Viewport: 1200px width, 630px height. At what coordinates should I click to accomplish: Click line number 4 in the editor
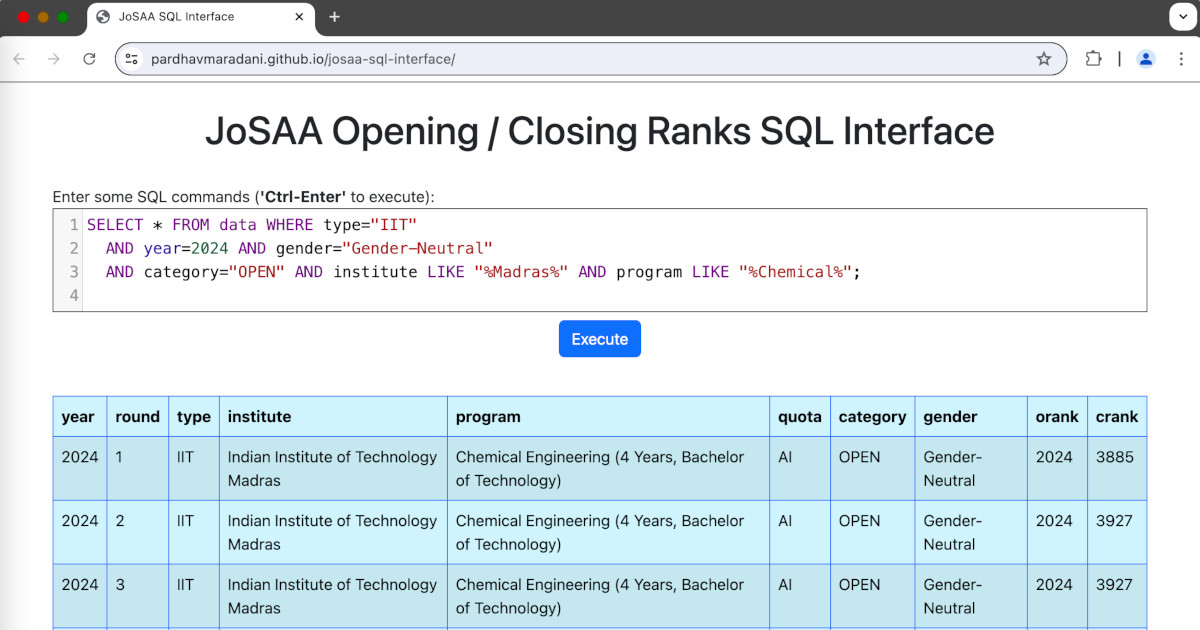(74, 295)
